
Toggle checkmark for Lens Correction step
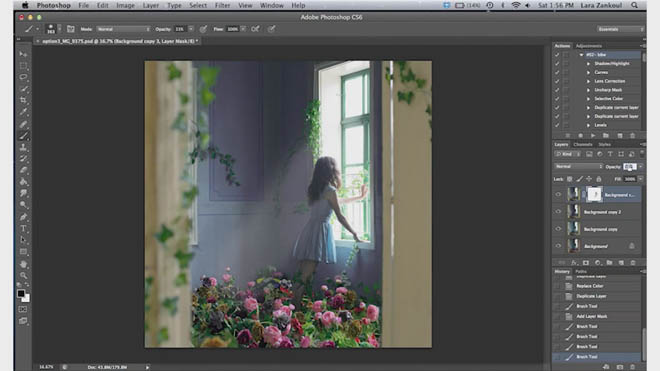[557, 81]
